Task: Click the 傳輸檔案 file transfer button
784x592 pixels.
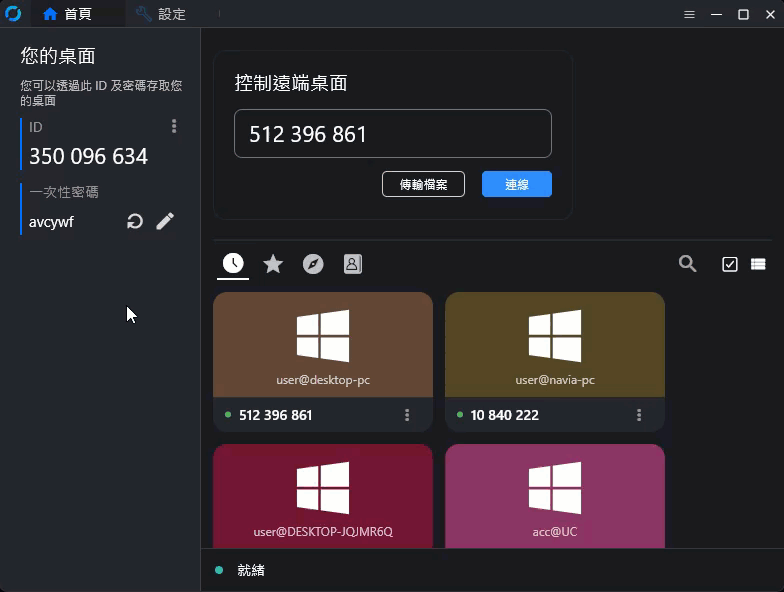Action: point(423,184)
